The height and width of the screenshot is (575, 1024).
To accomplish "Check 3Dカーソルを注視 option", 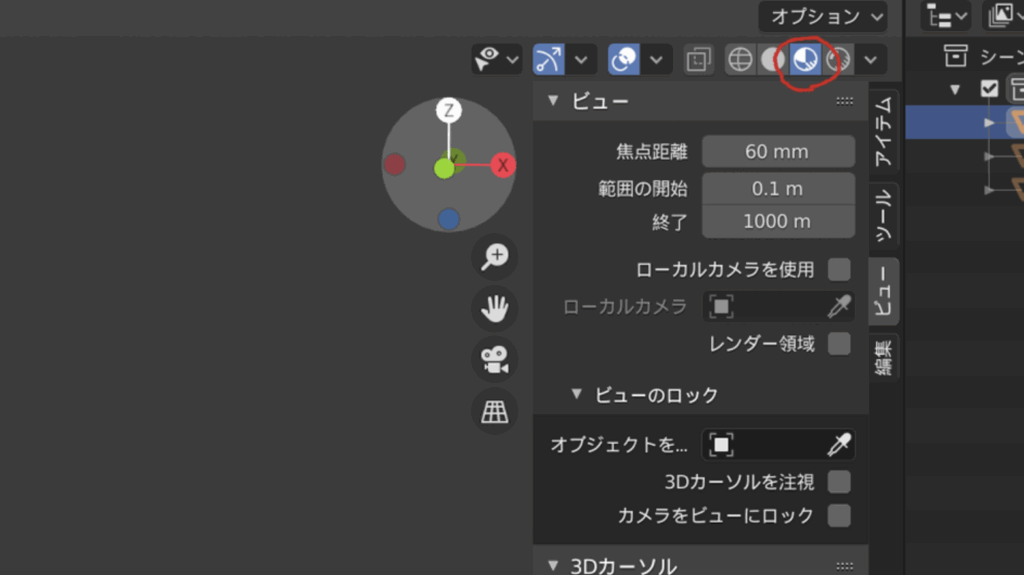I will 839,482.
